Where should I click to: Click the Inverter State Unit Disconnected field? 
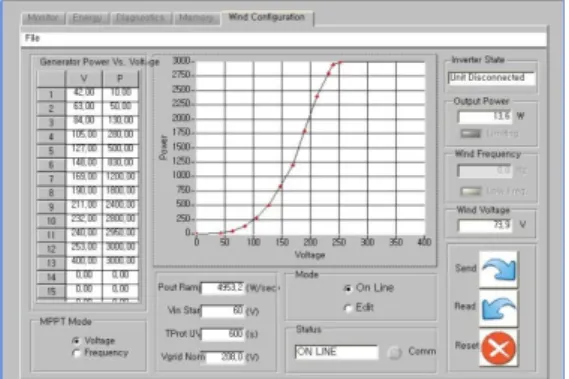(x=491, y=78)
